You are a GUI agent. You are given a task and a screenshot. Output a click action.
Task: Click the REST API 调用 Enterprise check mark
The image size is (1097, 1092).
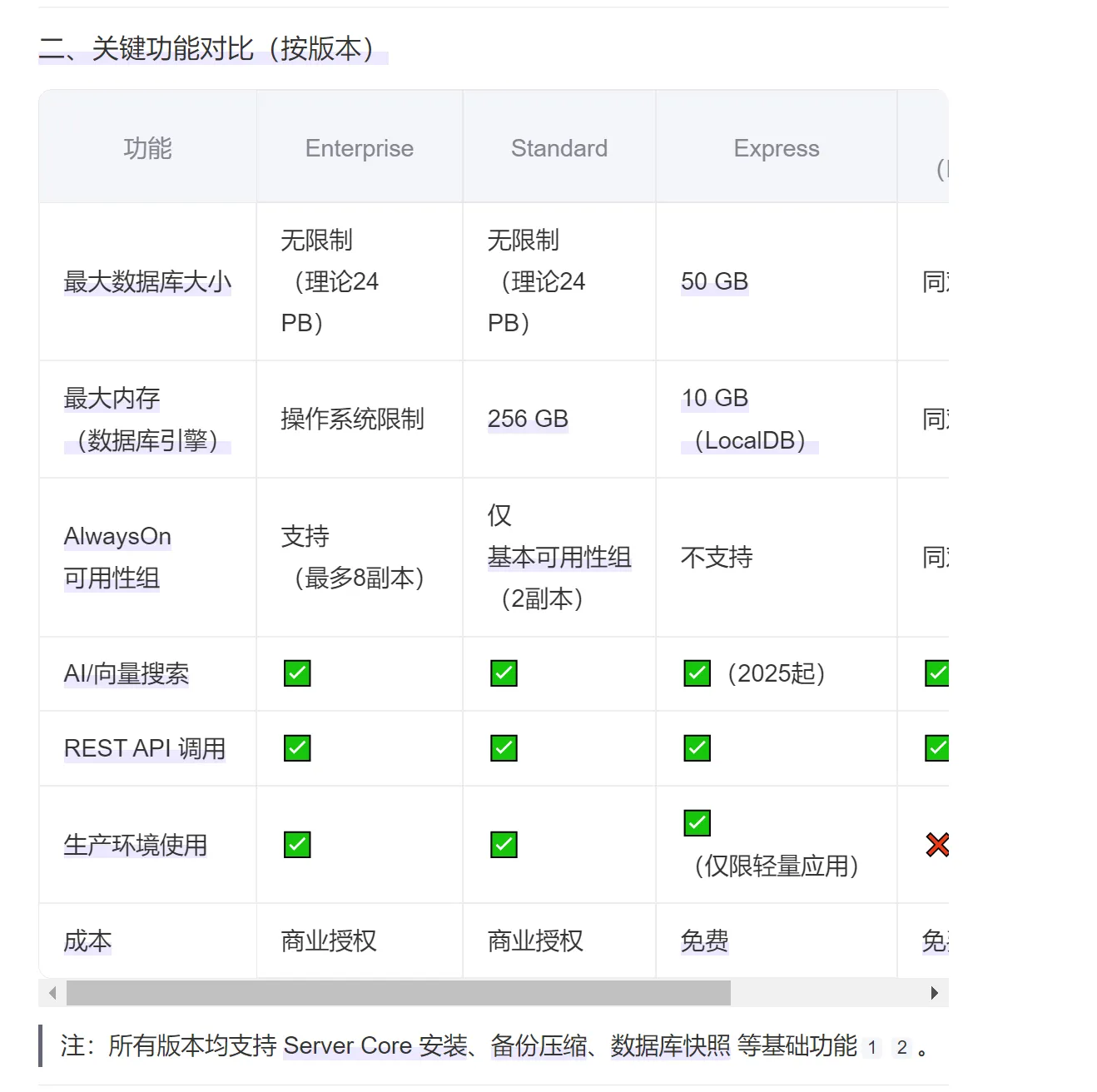tap(297, 748)
